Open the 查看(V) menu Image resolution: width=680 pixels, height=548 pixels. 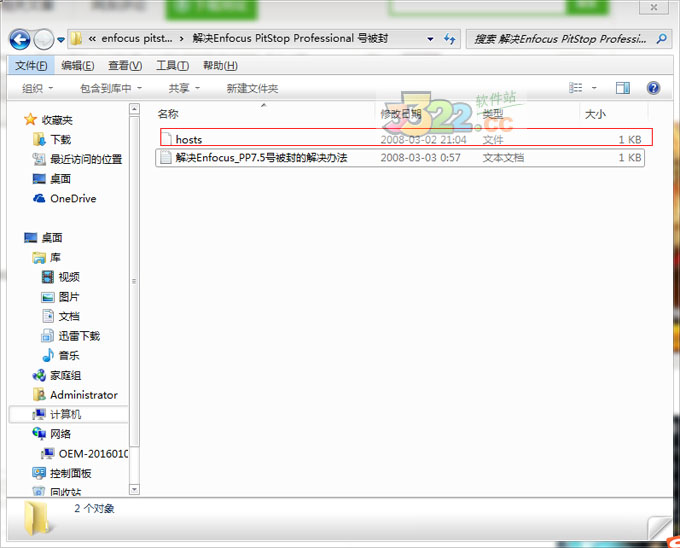coord(125,65)
